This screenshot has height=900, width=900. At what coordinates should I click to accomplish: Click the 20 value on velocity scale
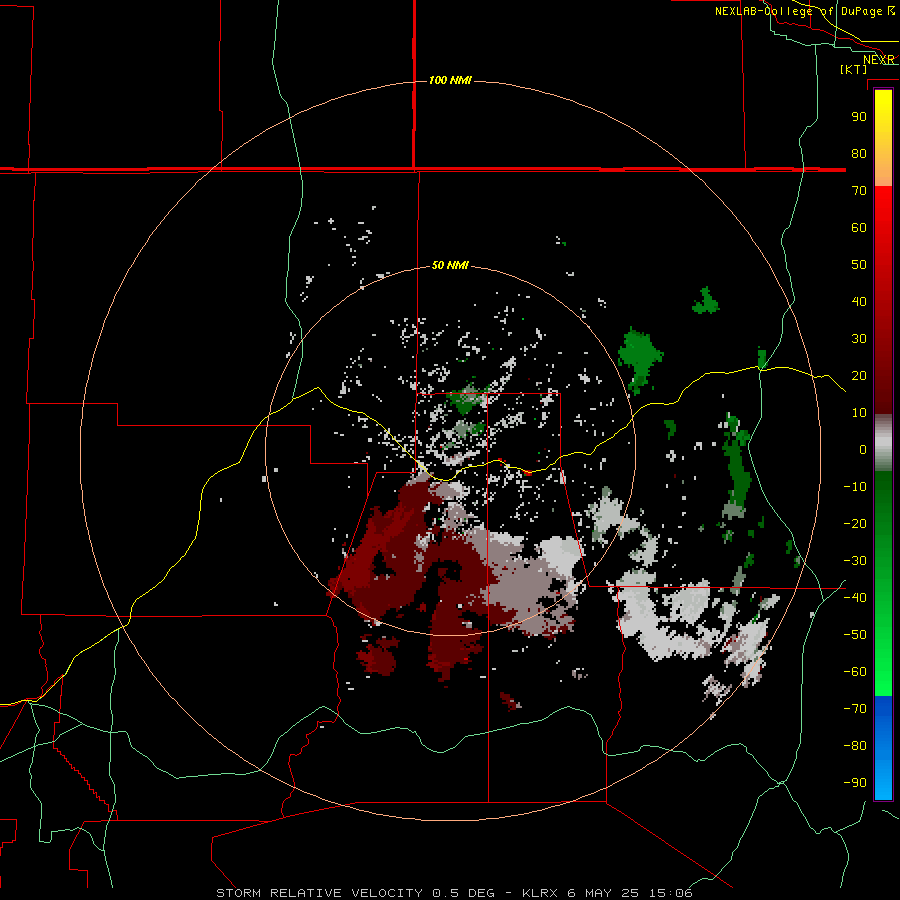(859, 375)
